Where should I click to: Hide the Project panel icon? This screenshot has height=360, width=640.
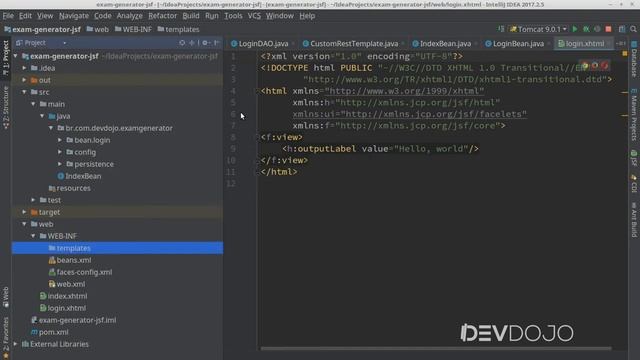[x=217, y=43]
